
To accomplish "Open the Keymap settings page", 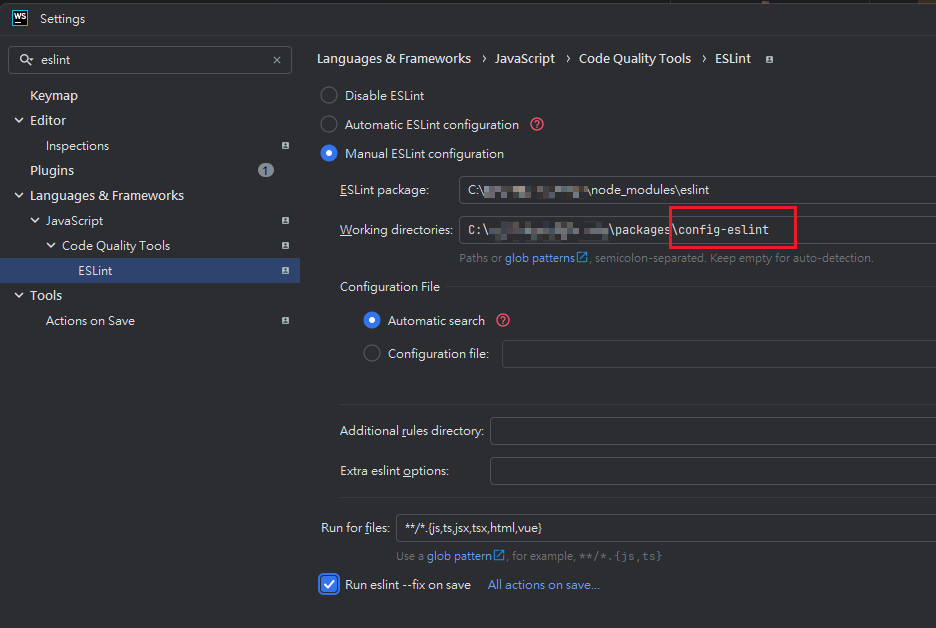I will (x=54, y=96).
